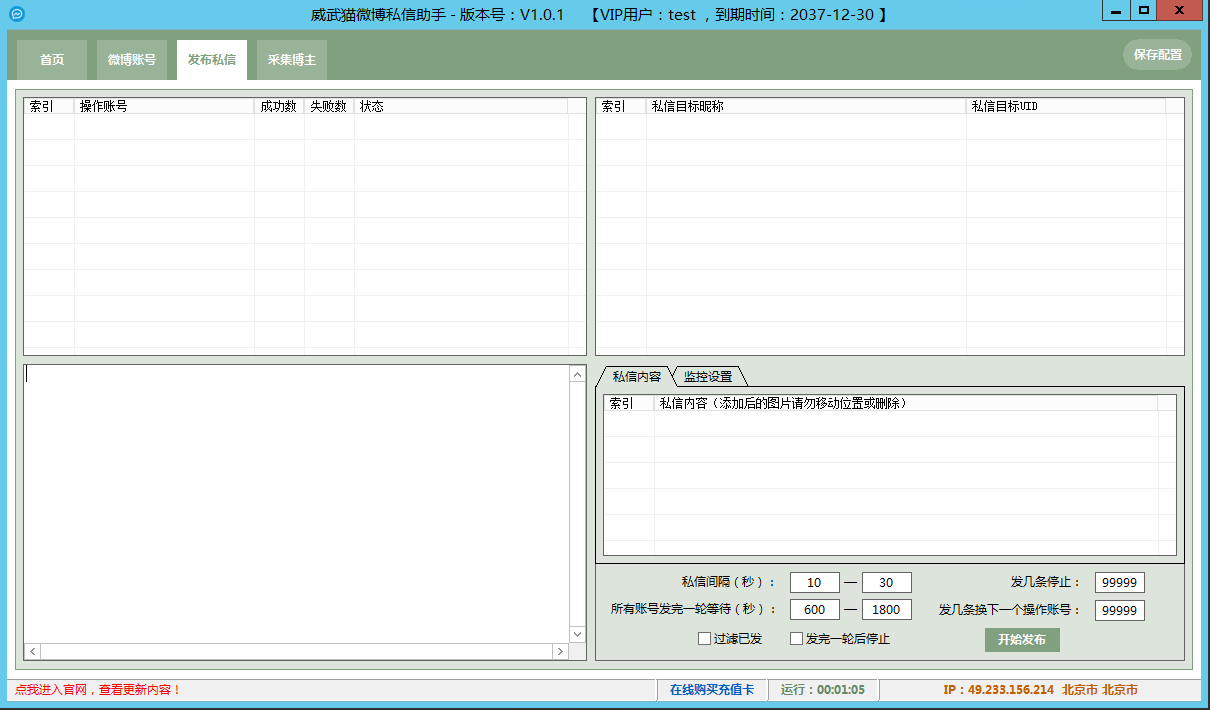
Task: Click the 私信目标UID column header
Action: coord(1066,106)
